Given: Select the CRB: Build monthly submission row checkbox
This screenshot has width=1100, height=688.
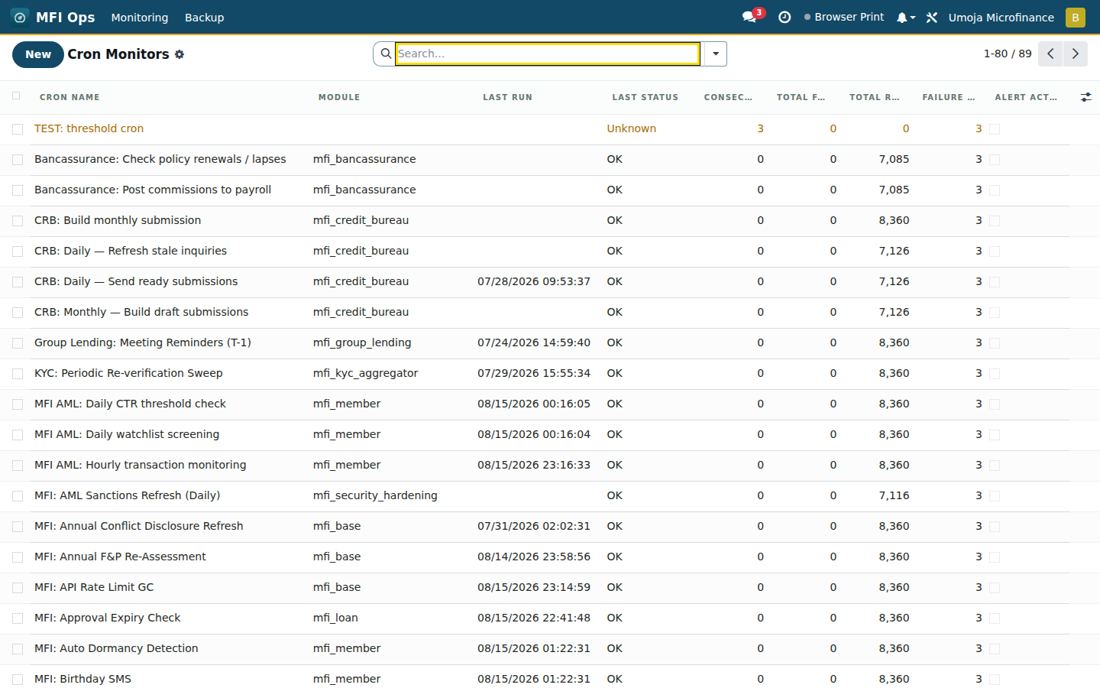Looking at the screenshot, I should click(18, 221).
